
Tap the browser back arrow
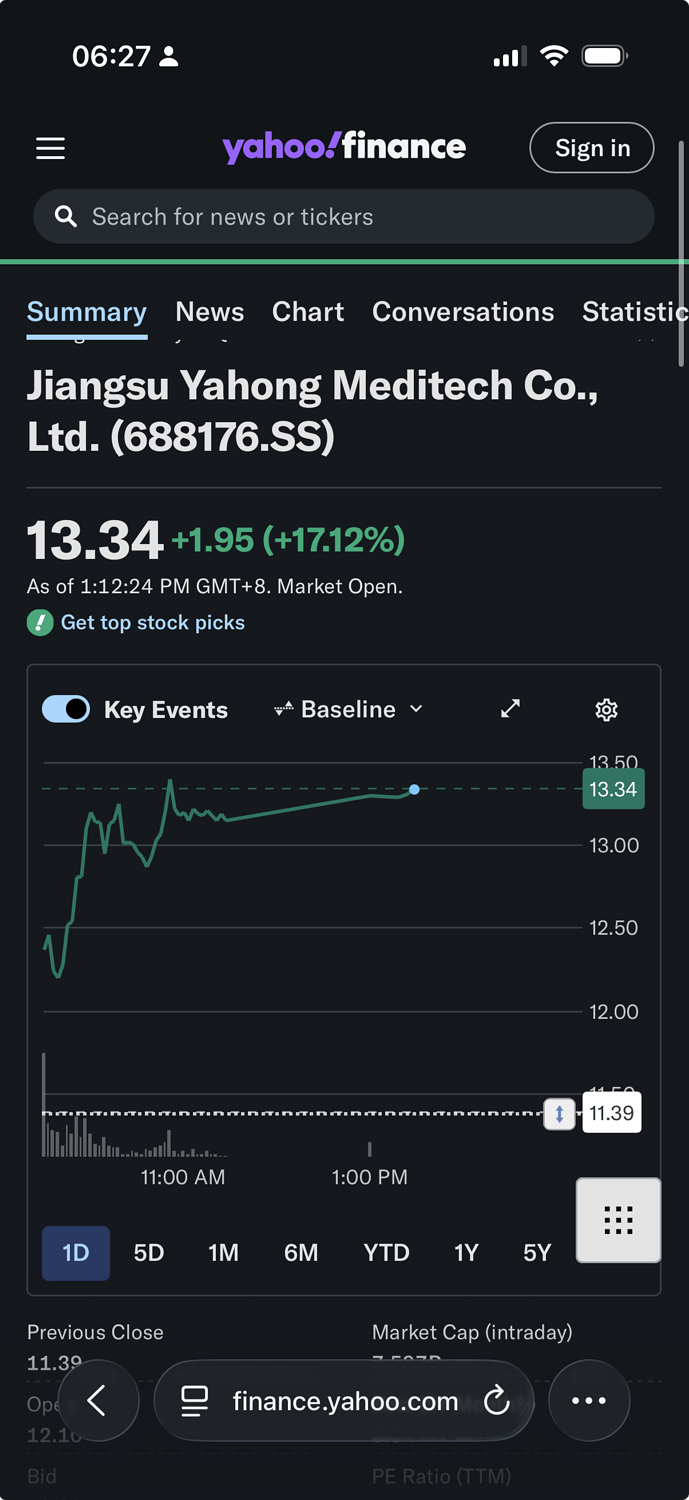tap(98, 1401)
